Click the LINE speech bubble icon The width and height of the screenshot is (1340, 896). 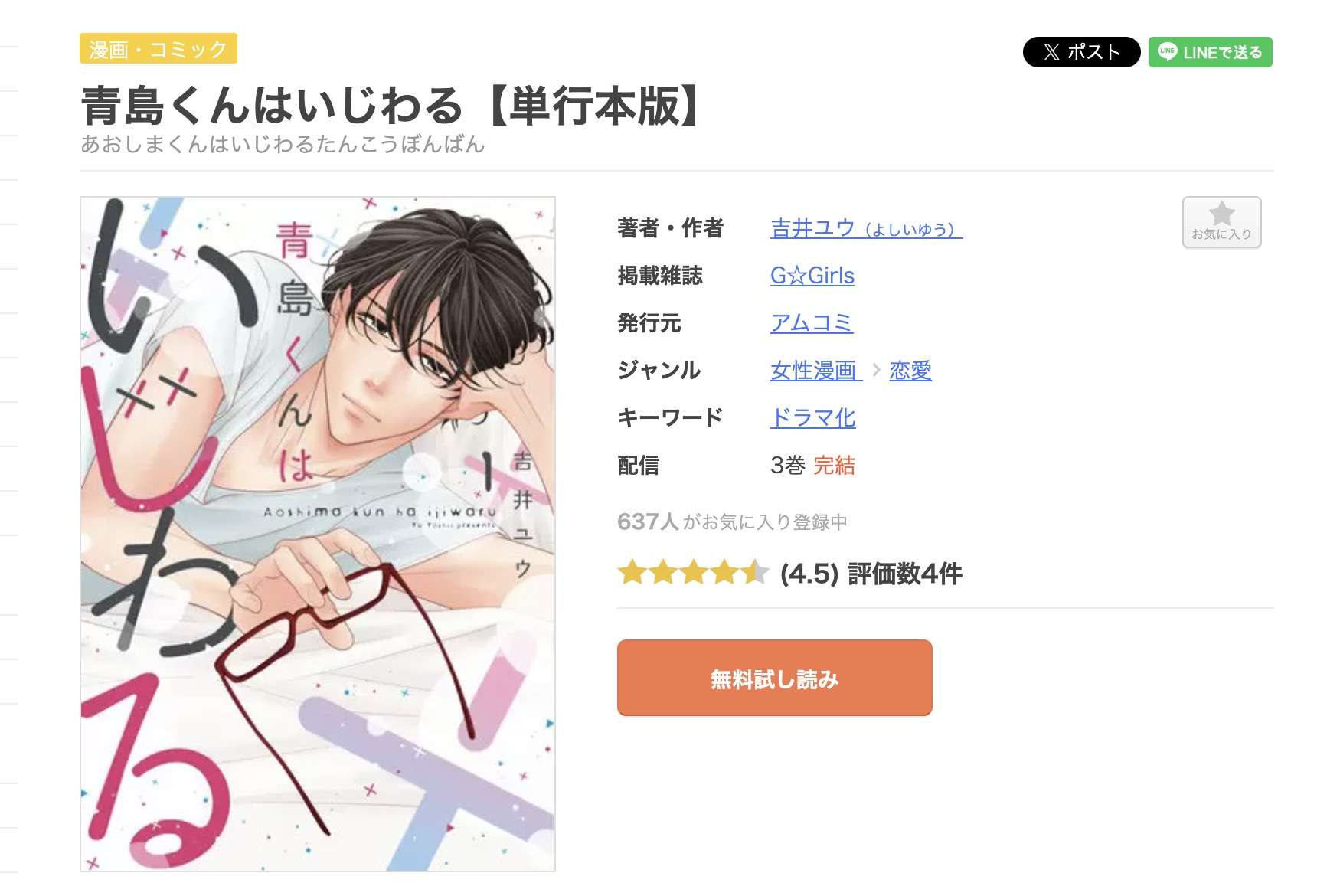(1167, 52)
